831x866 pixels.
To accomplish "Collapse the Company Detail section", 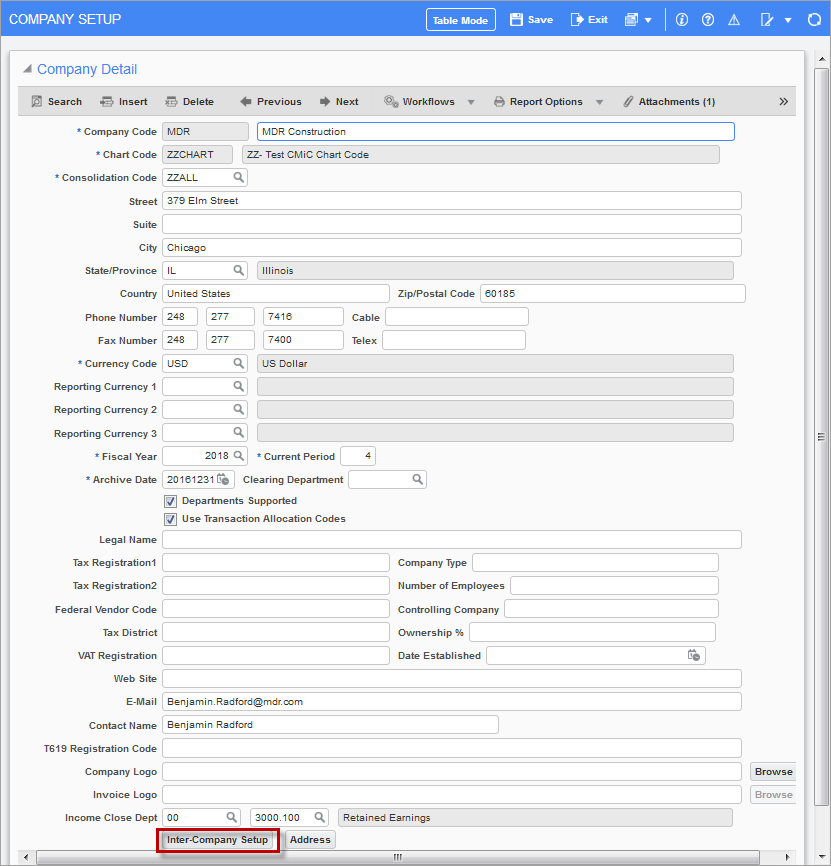I will tap(27, 69).
